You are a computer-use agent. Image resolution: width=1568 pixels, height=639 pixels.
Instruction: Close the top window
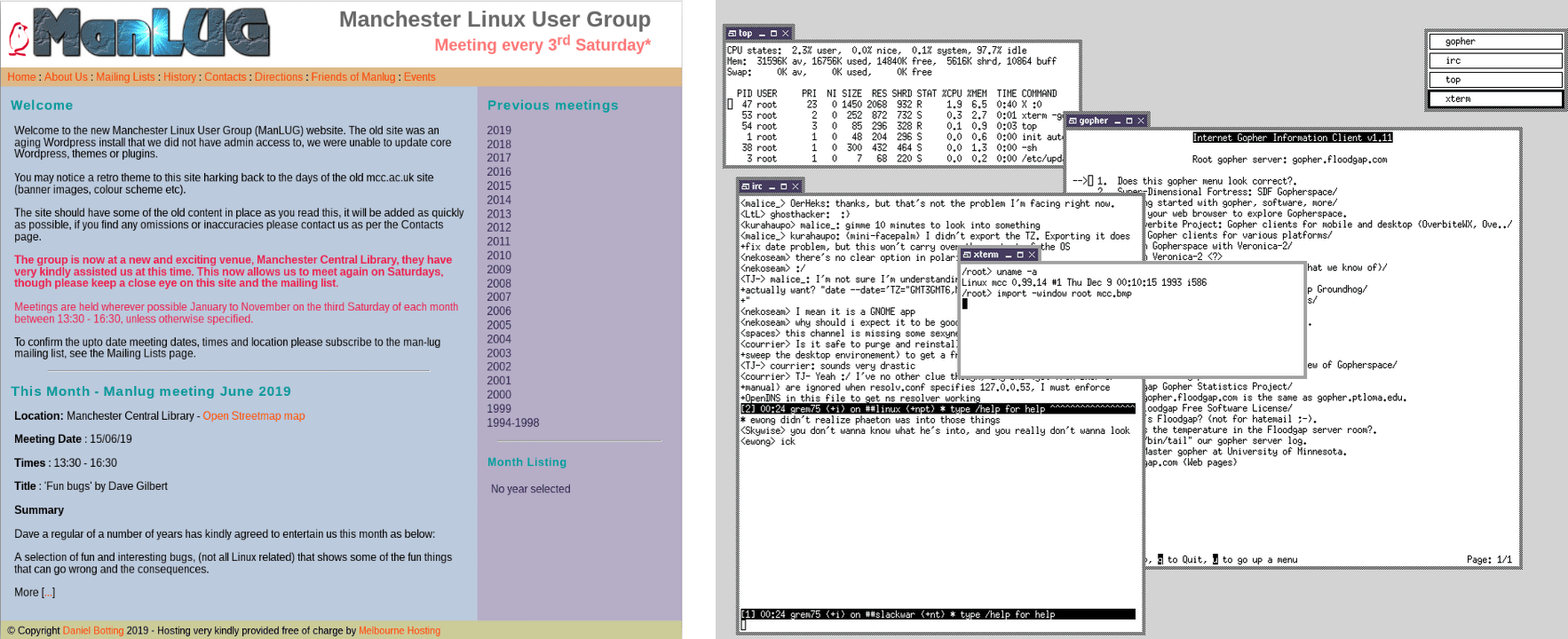pos(785,34)
